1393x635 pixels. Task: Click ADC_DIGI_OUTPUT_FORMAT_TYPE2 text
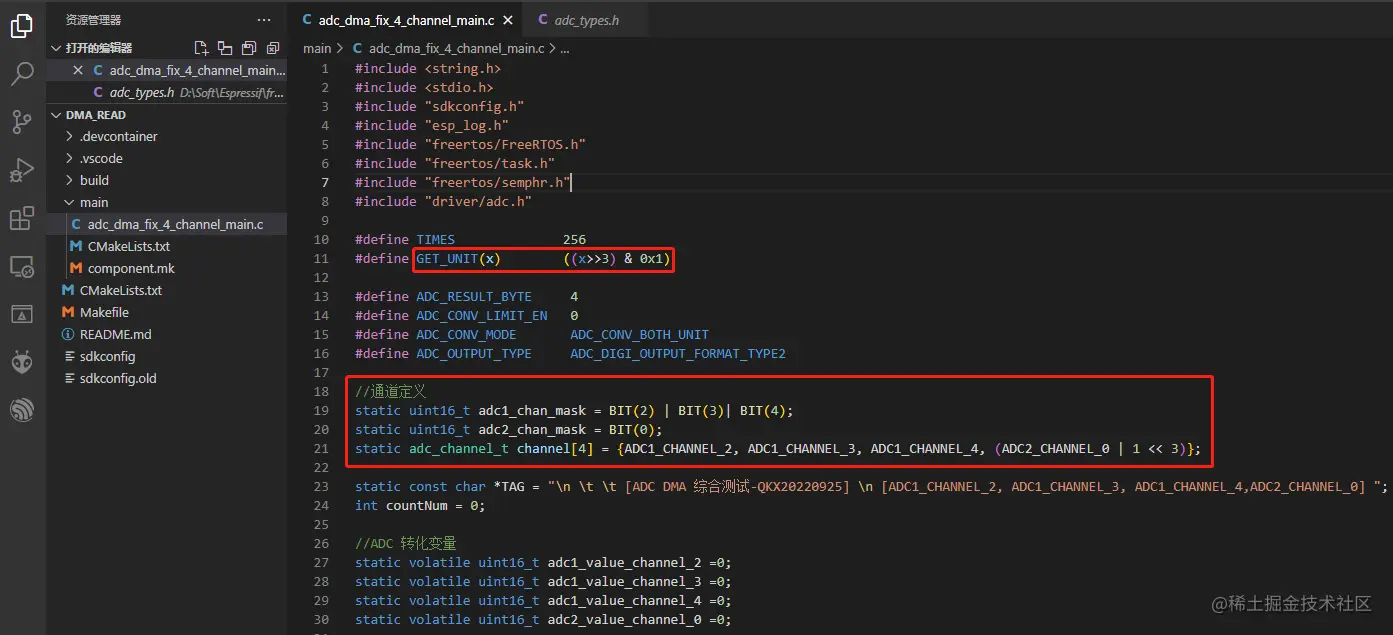click(678, 353)
